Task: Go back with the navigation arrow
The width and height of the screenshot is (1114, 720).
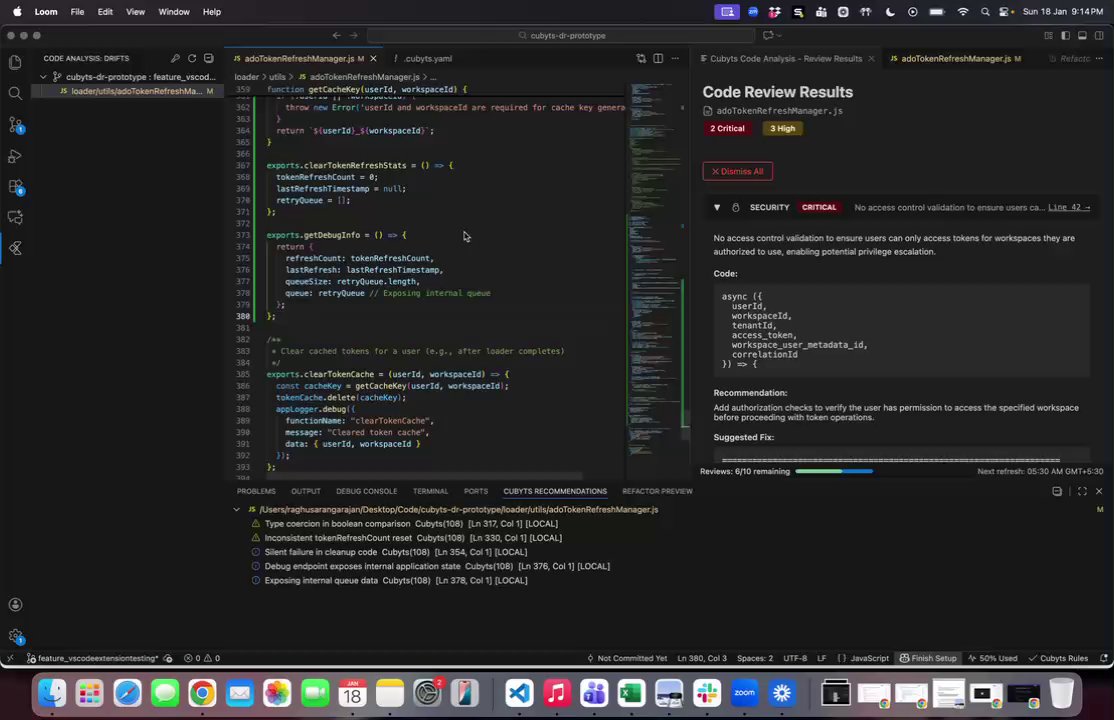Action: click(x=337, y=35)
